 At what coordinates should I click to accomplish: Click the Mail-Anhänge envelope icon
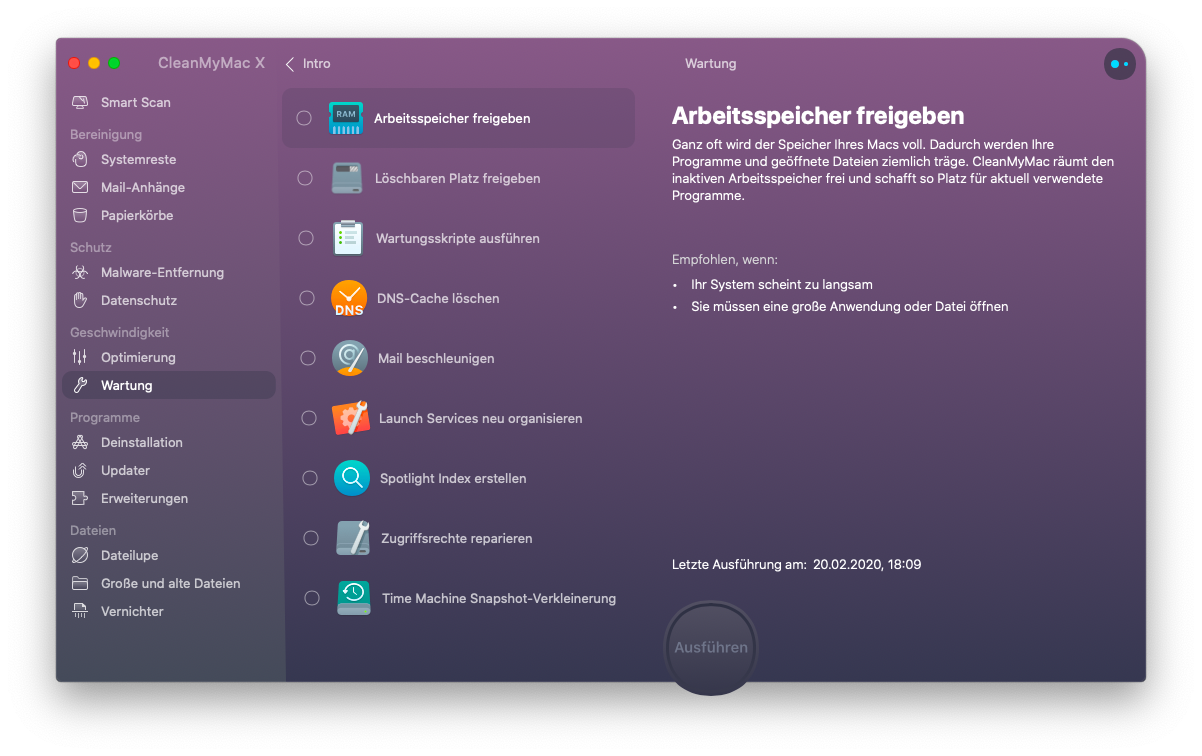[x=80, y=187]
